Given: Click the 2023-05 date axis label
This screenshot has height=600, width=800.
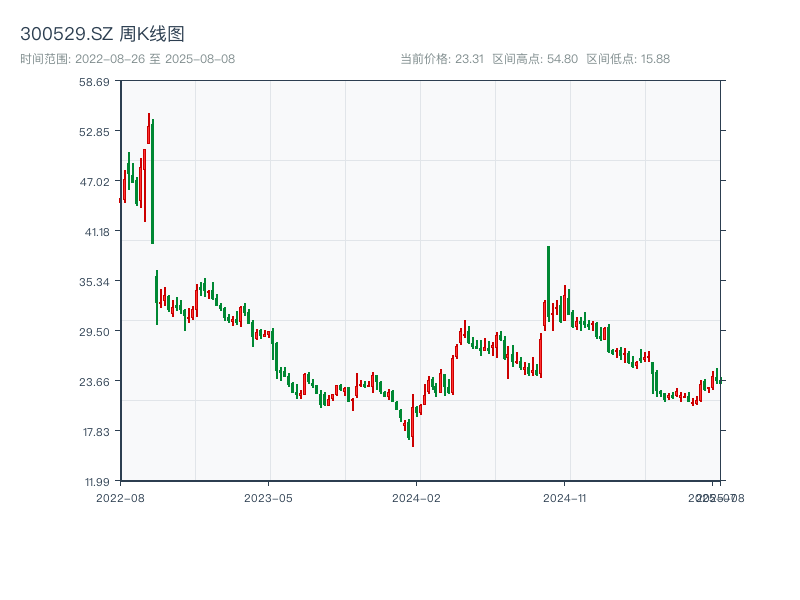Looking at the screenshot, I should pyautogui.click(x=268, y=497).
